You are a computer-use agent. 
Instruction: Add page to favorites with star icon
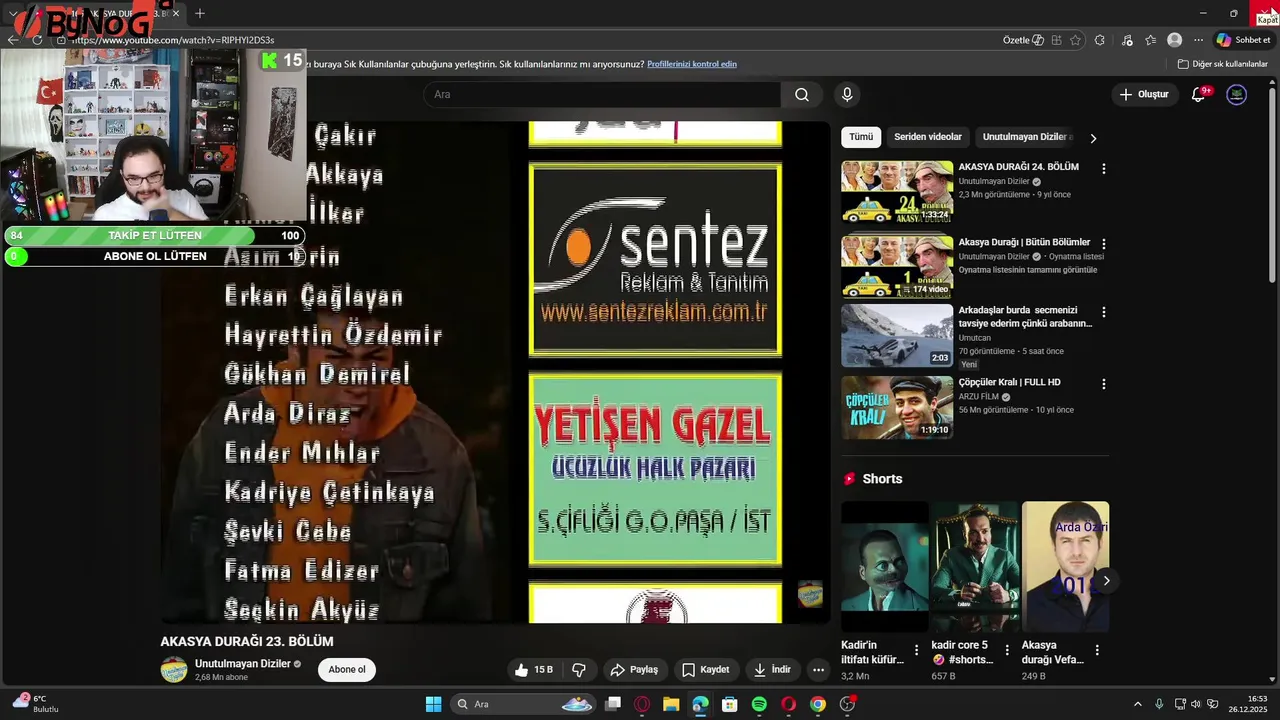click(x=1076, y=40)
